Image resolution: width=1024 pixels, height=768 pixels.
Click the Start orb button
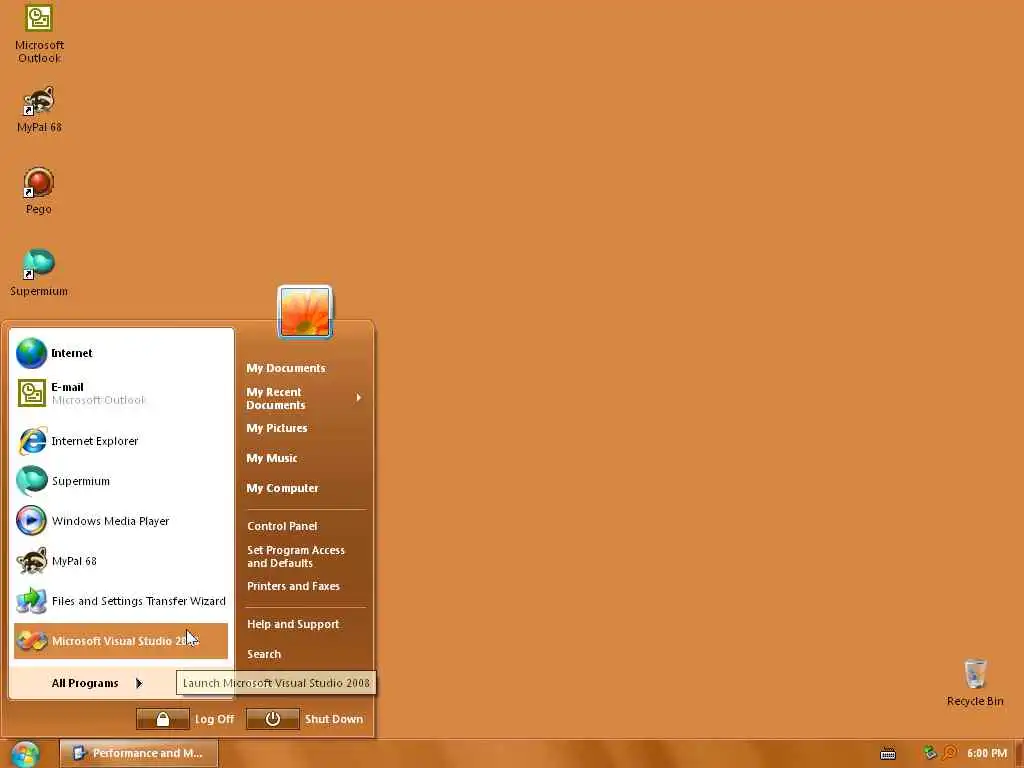25,754
